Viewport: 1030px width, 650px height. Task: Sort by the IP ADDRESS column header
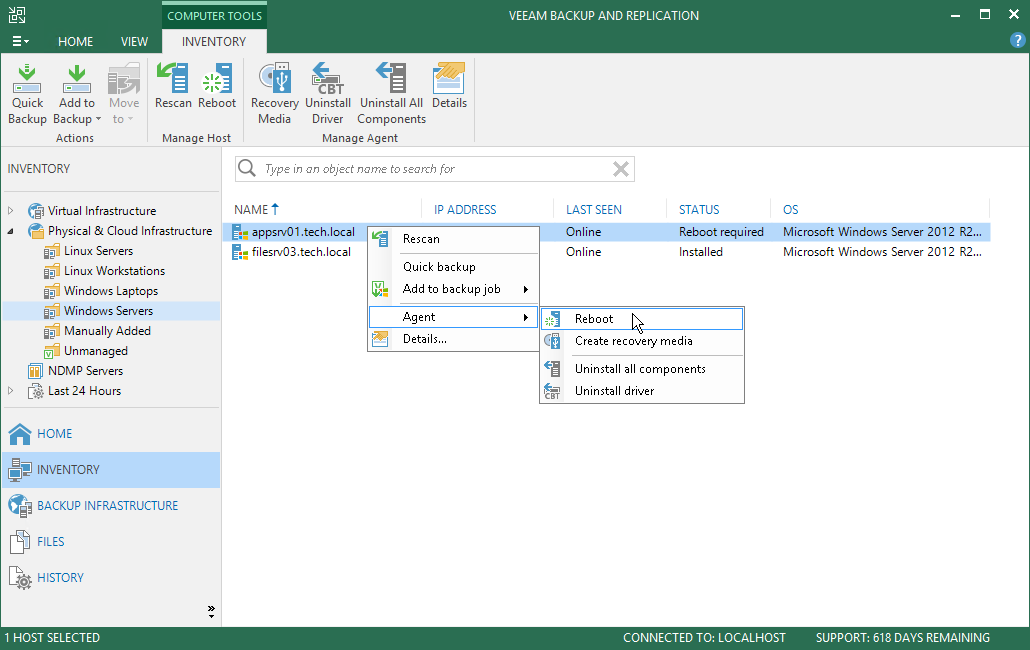click(x=465, y=210)
